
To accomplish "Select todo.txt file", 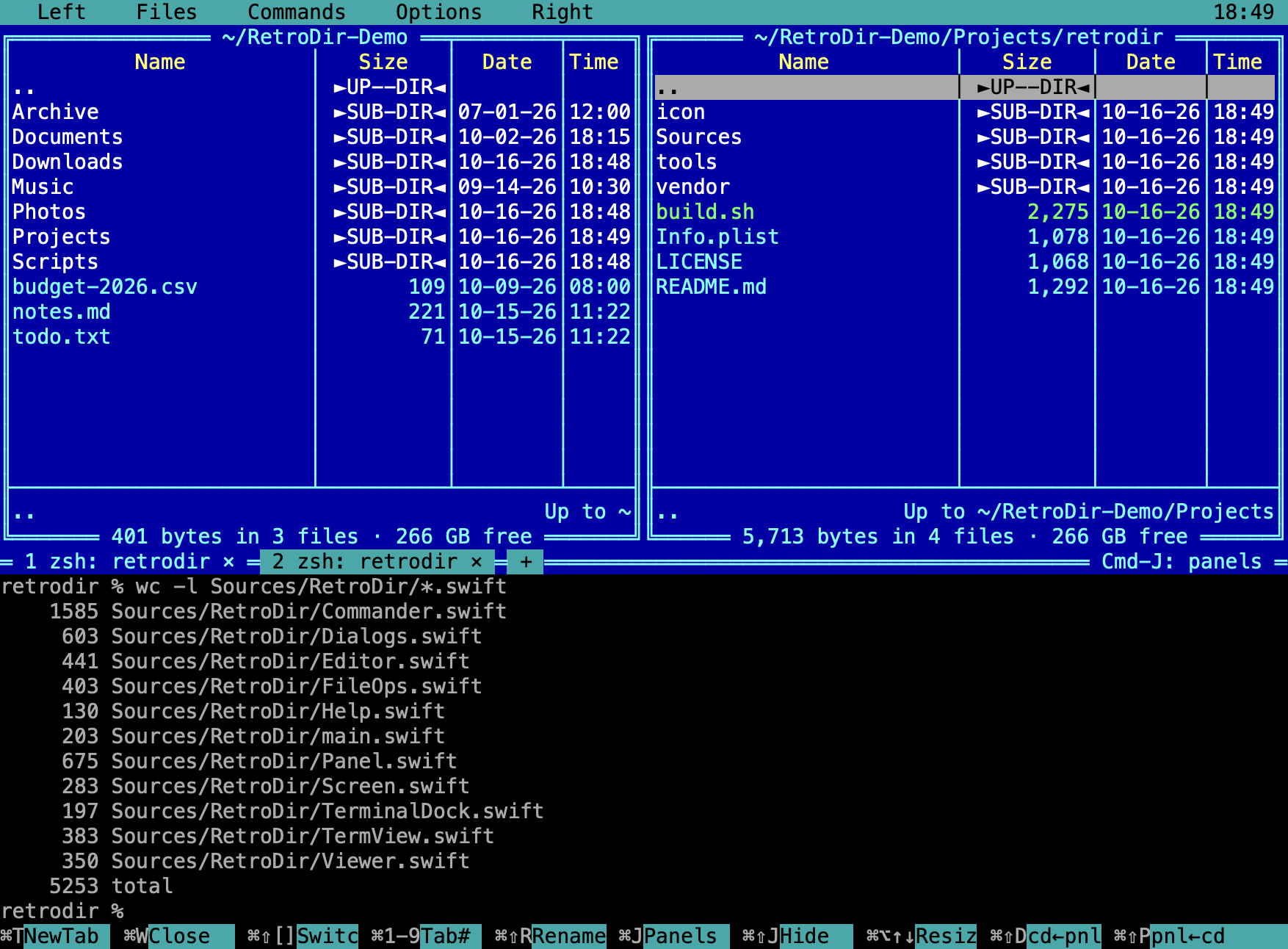I will point(321,337).
